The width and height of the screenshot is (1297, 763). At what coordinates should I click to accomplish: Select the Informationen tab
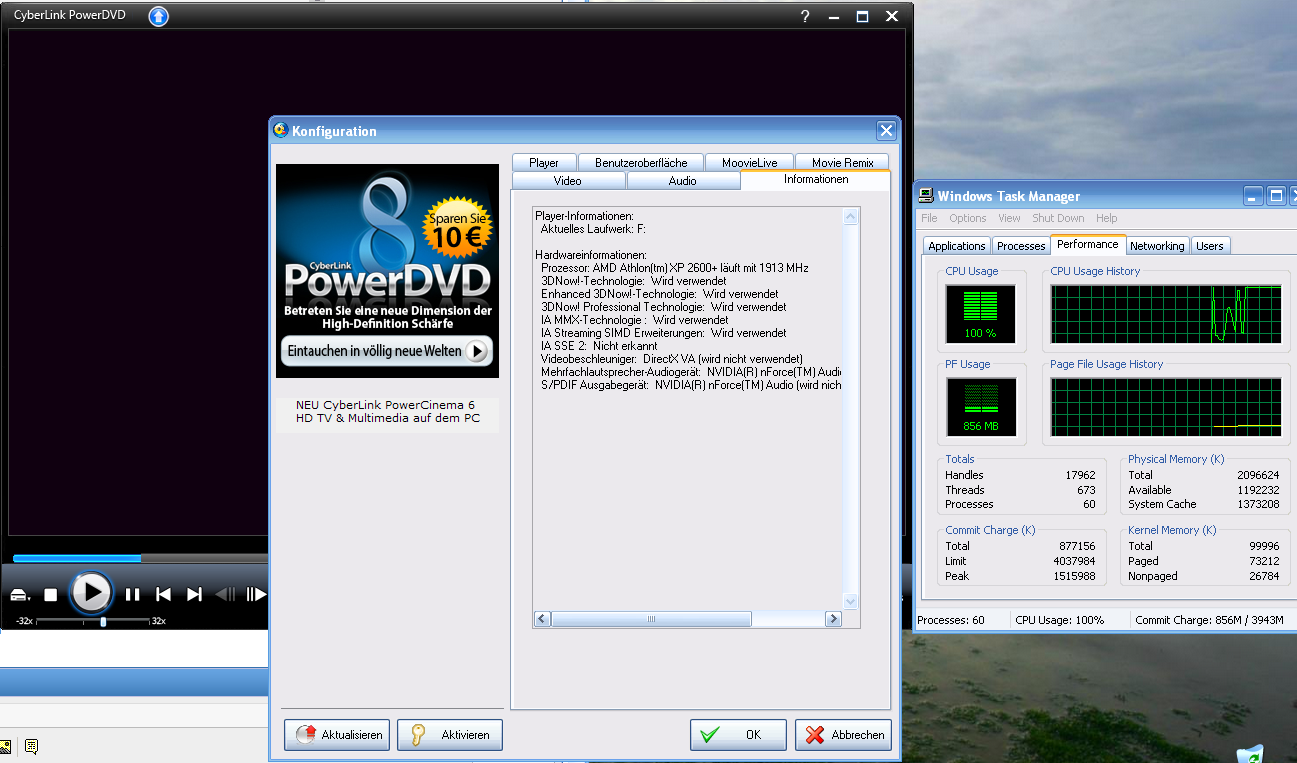pos(816,179)
